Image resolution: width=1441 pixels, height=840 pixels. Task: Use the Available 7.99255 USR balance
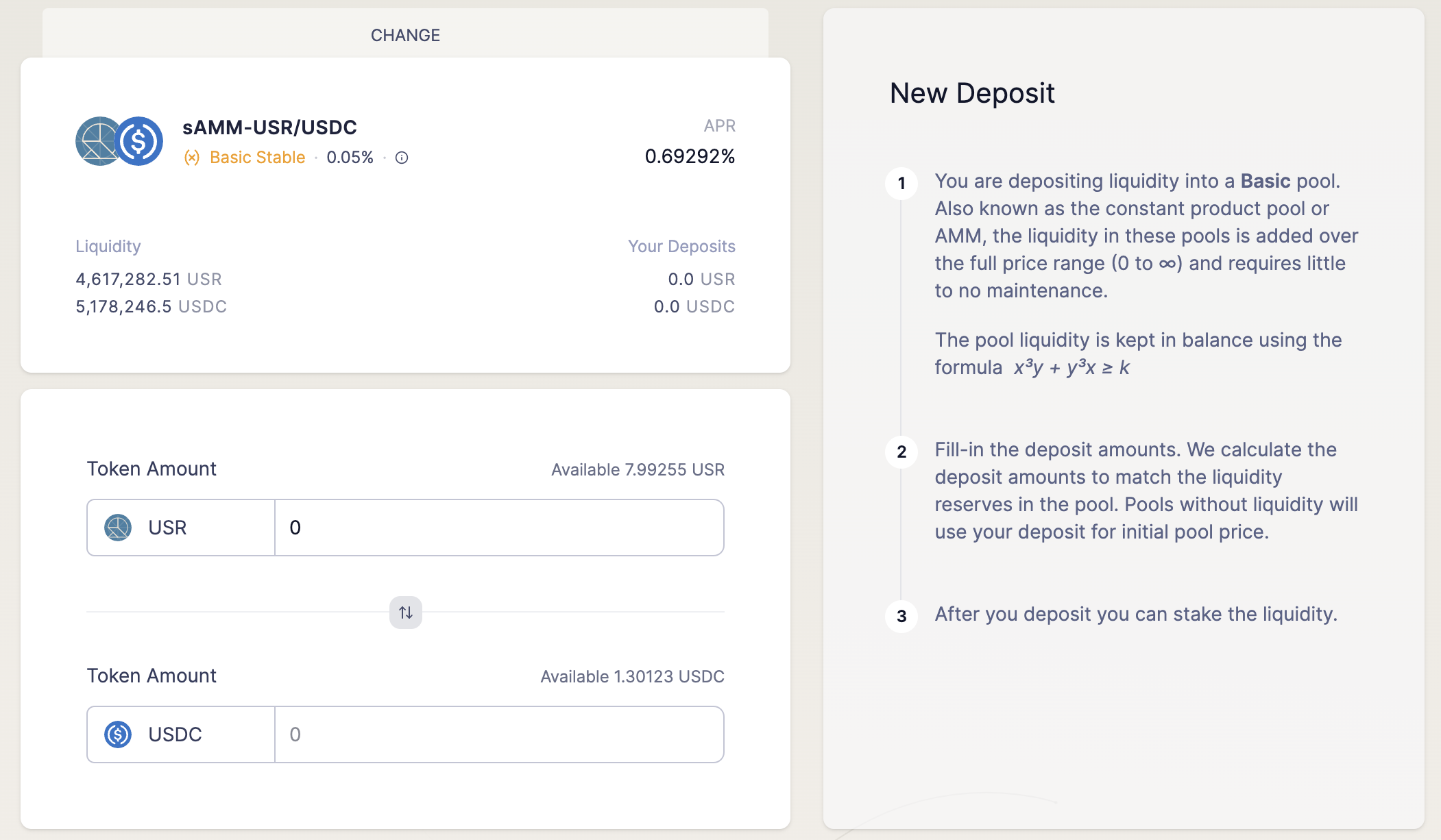638,470
